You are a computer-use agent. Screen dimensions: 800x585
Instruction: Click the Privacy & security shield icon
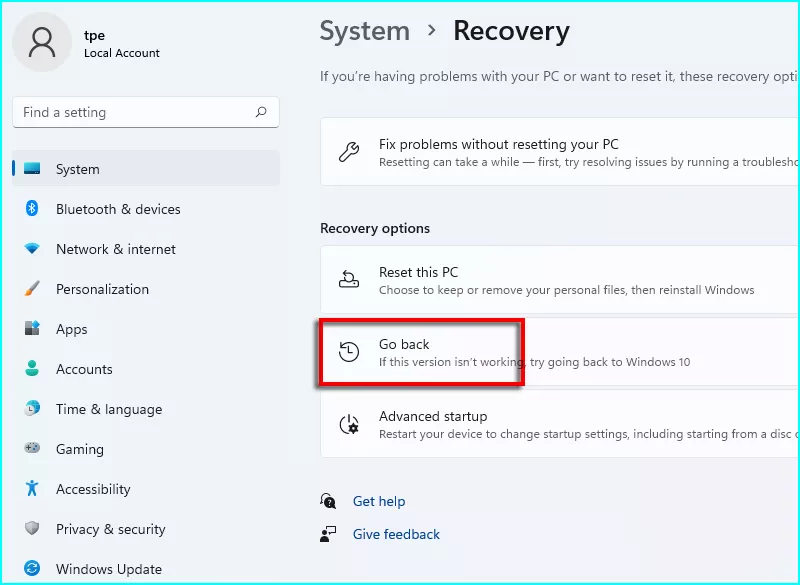click(32, 528)
